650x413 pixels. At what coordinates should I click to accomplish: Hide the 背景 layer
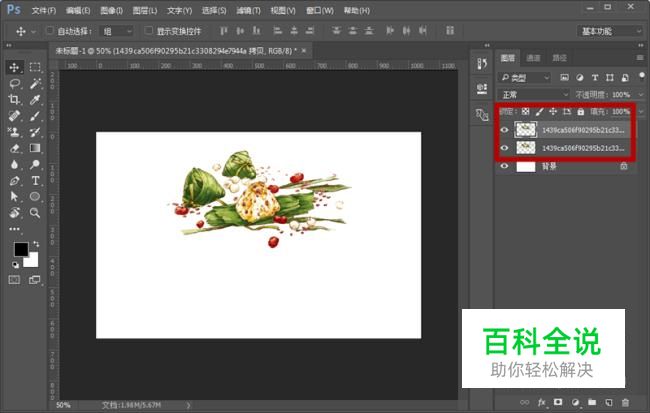point(504,166)
